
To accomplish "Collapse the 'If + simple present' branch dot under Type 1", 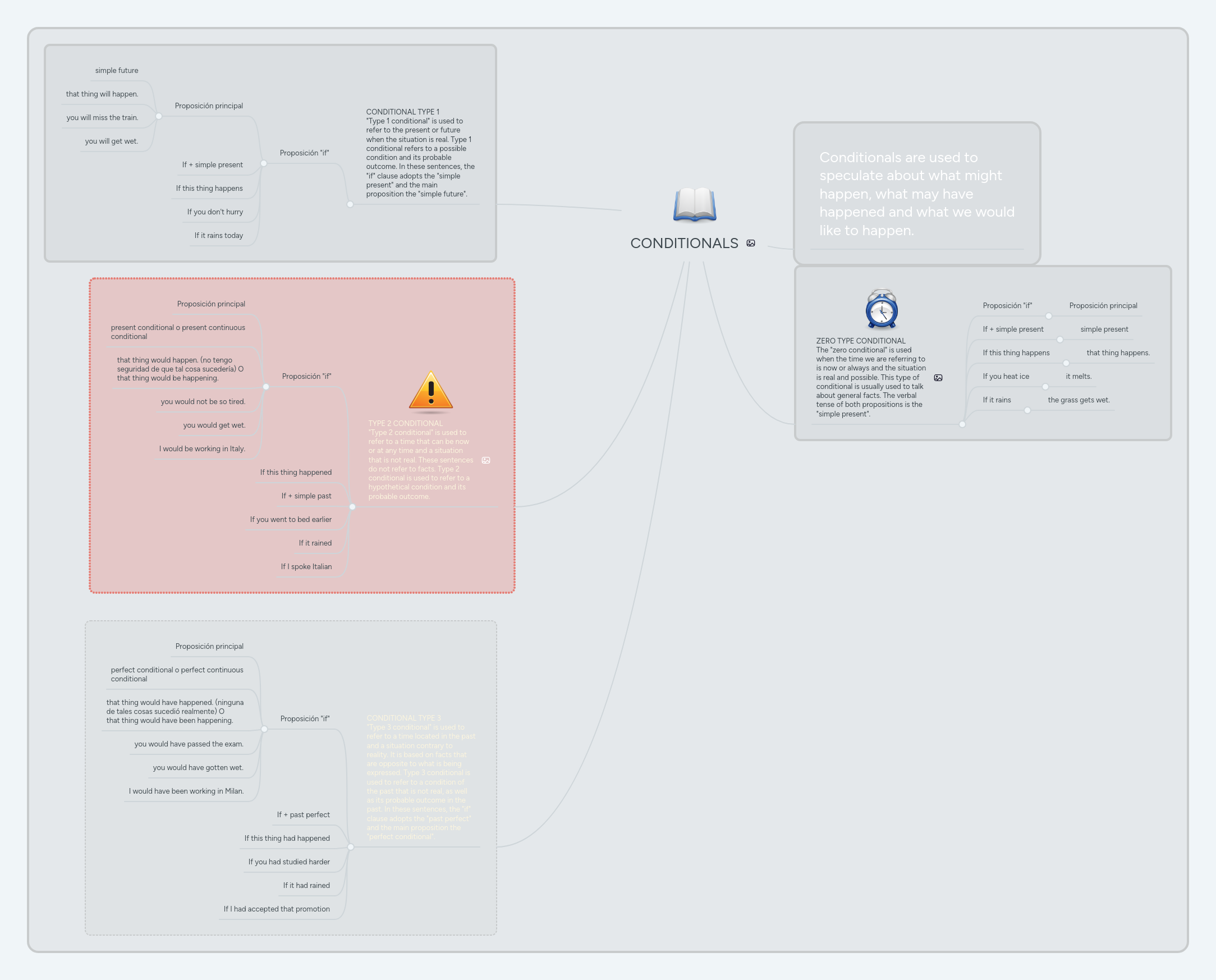I will coord(263,164).
